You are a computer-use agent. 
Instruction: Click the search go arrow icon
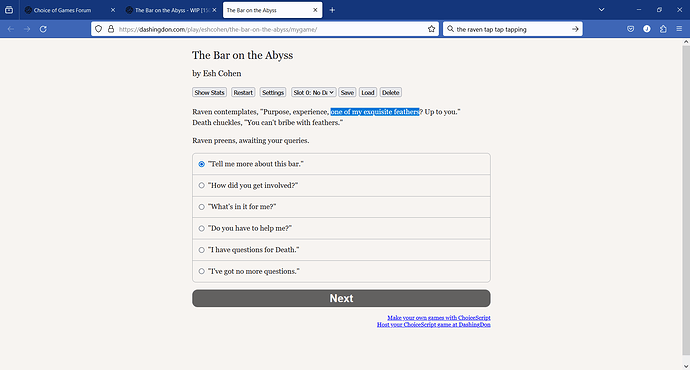575,29
